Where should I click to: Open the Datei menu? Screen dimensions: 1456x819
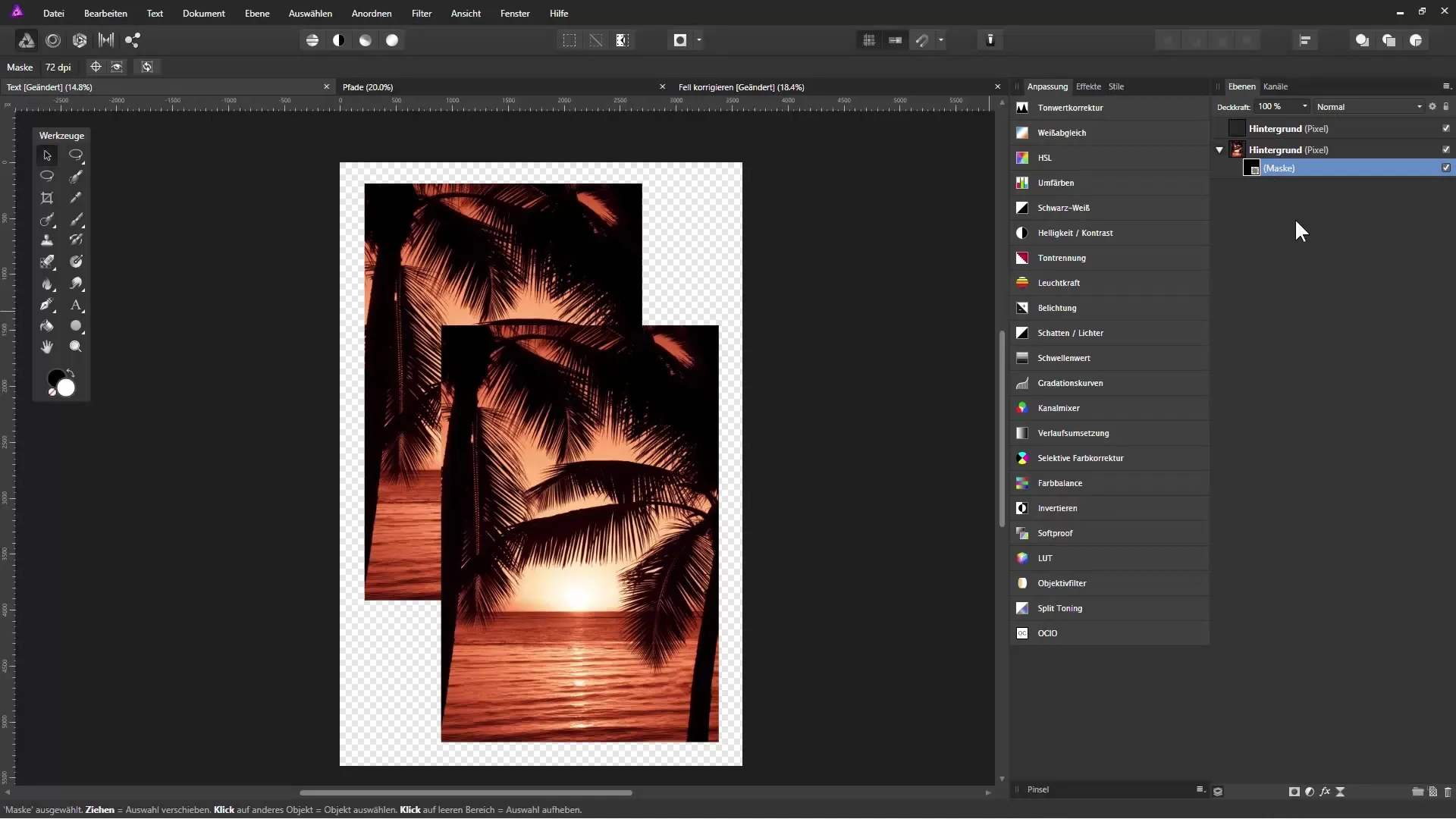tap(54, 14)
